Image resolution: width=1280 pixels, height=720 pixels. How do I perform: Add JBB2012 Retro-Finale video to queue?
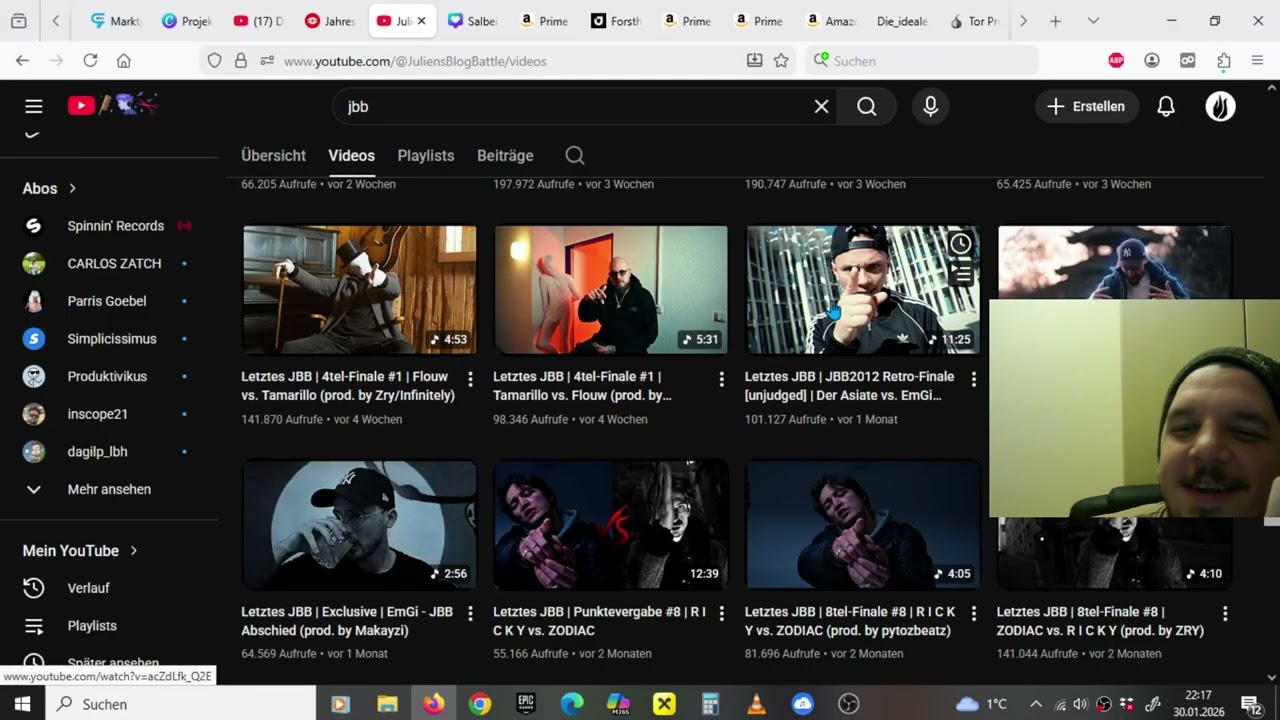click(x=960, y=272)
